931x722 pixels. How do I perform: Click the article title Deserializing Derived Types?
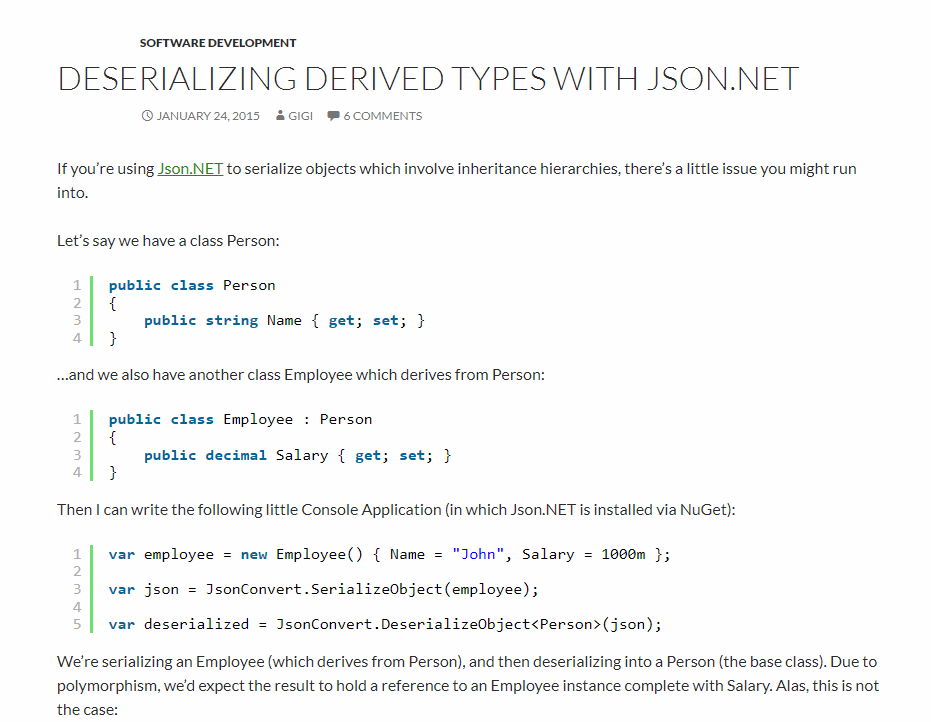tap(428, 79)
